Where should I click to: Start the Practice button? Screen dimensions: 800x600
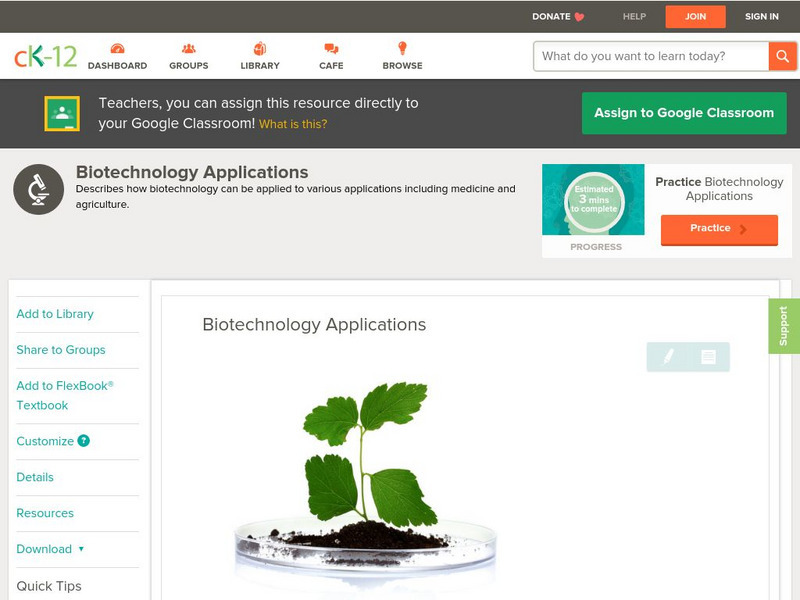tap(719, 229)
